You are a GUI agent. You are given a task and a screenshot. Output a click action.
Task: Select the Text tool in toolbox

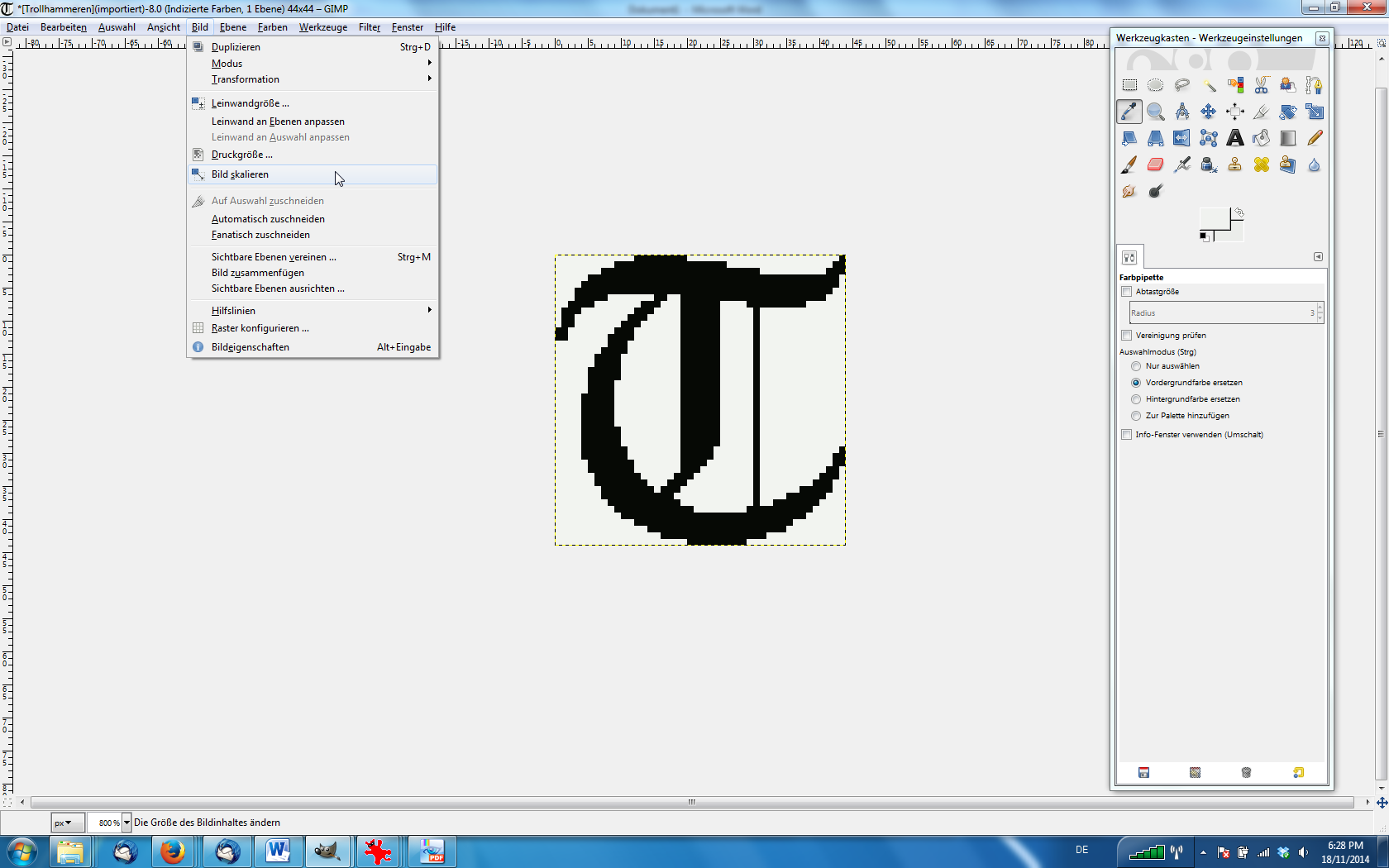coord(1234,138)
